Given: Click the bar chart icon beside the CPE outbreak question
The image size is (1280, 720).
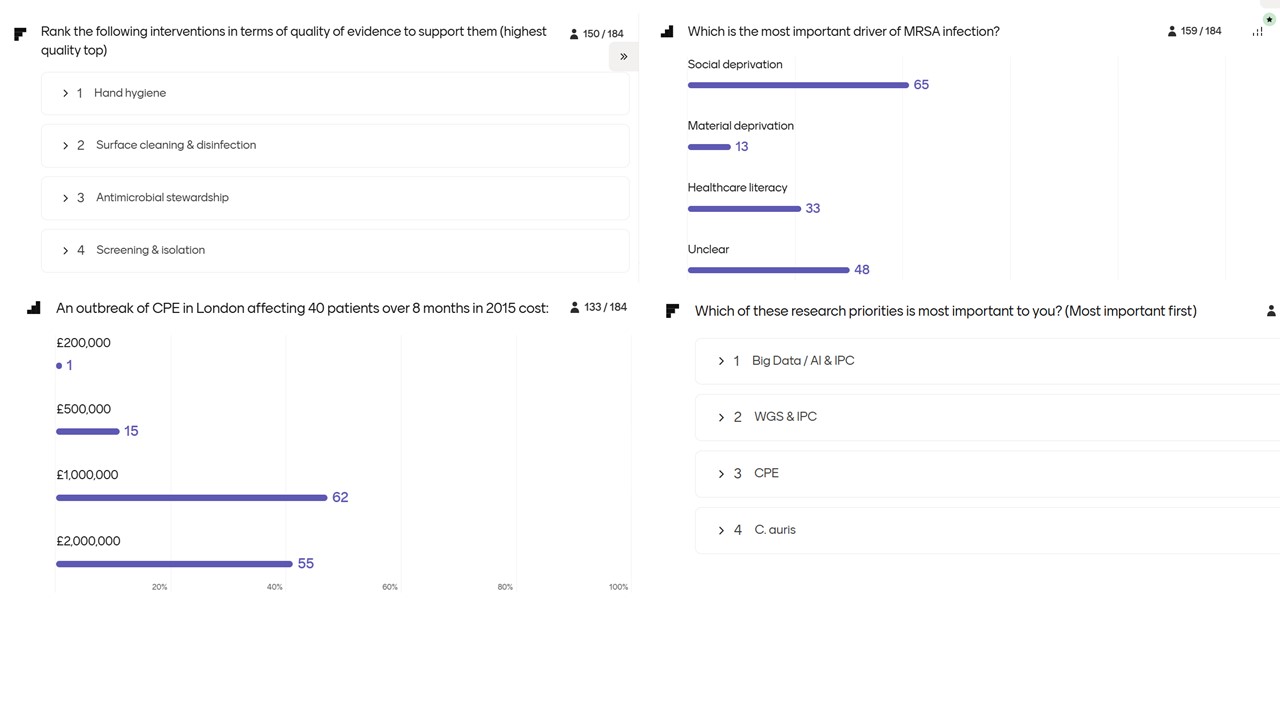Looking at the screenshot, I should tap(34, 308).
